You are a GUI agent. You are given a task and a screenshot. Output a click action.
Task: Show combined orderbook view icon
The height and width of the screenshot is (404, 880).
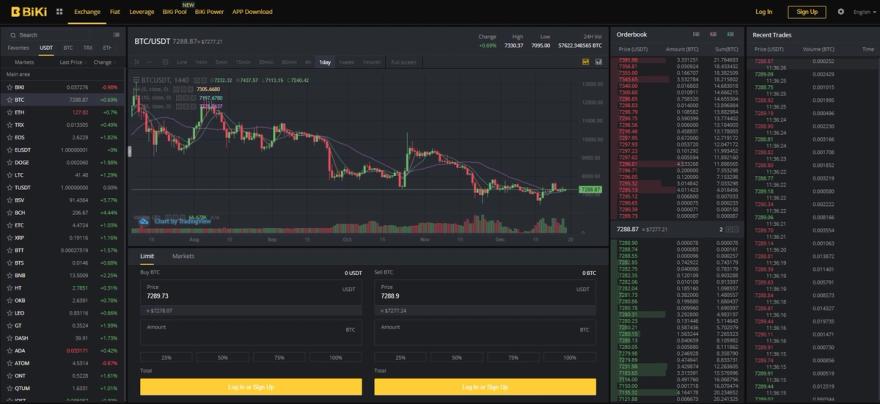tap(696, 34)
